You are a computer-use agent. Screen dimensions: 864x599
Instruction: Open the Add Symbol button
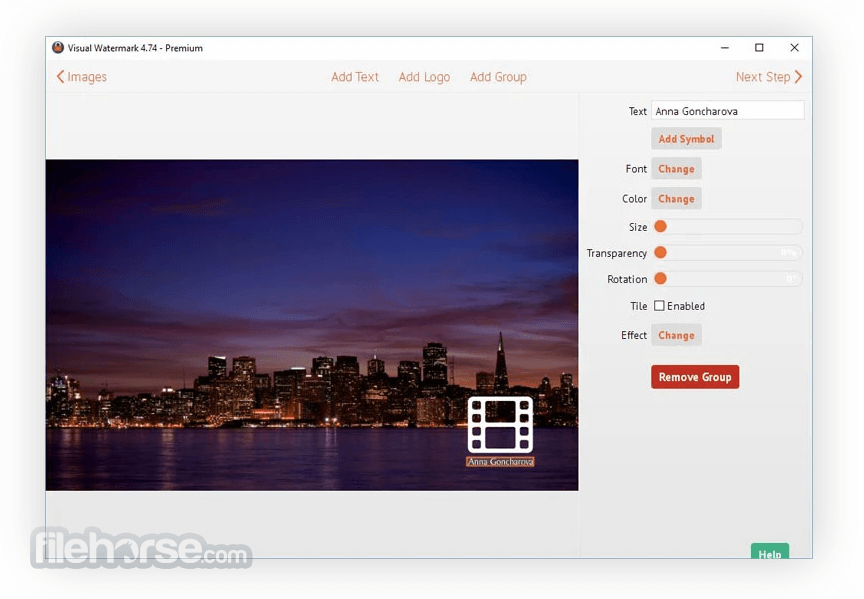tap(686, 139)
